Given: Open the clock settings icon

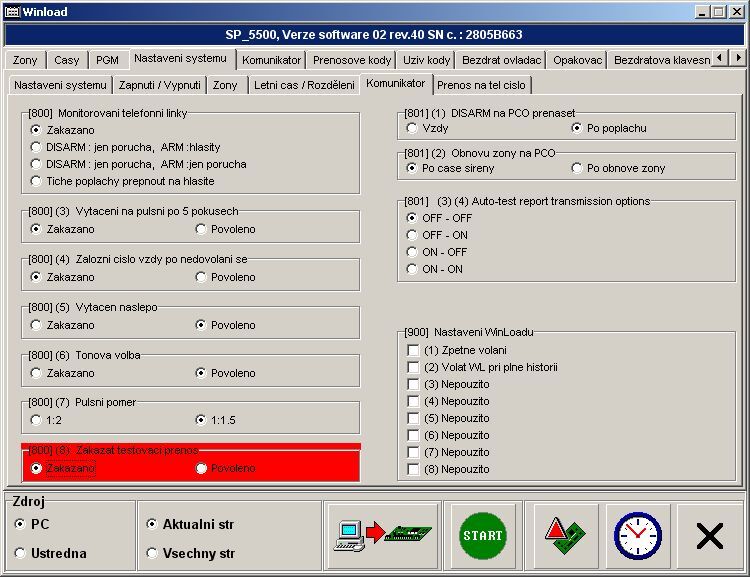Looking at the screenshot, I should (637, 535).
